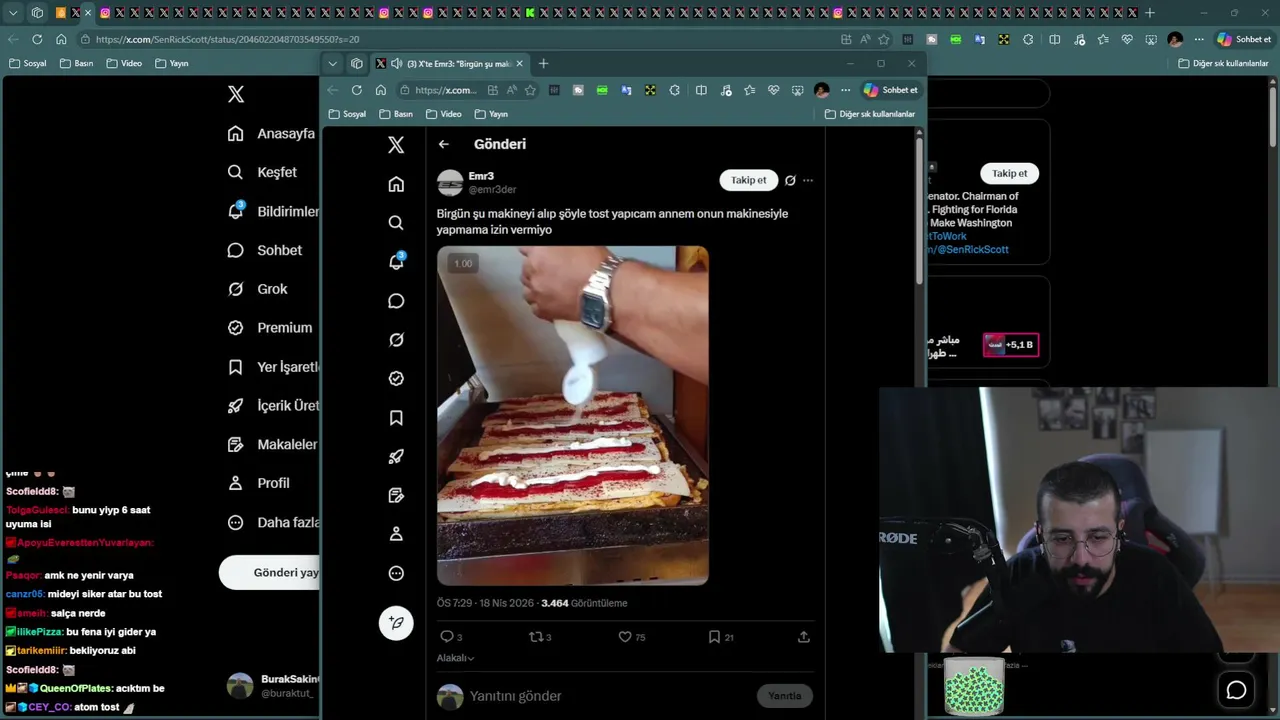
Task: Open Keşfet in the background X window
Action: tap(262, 172)
